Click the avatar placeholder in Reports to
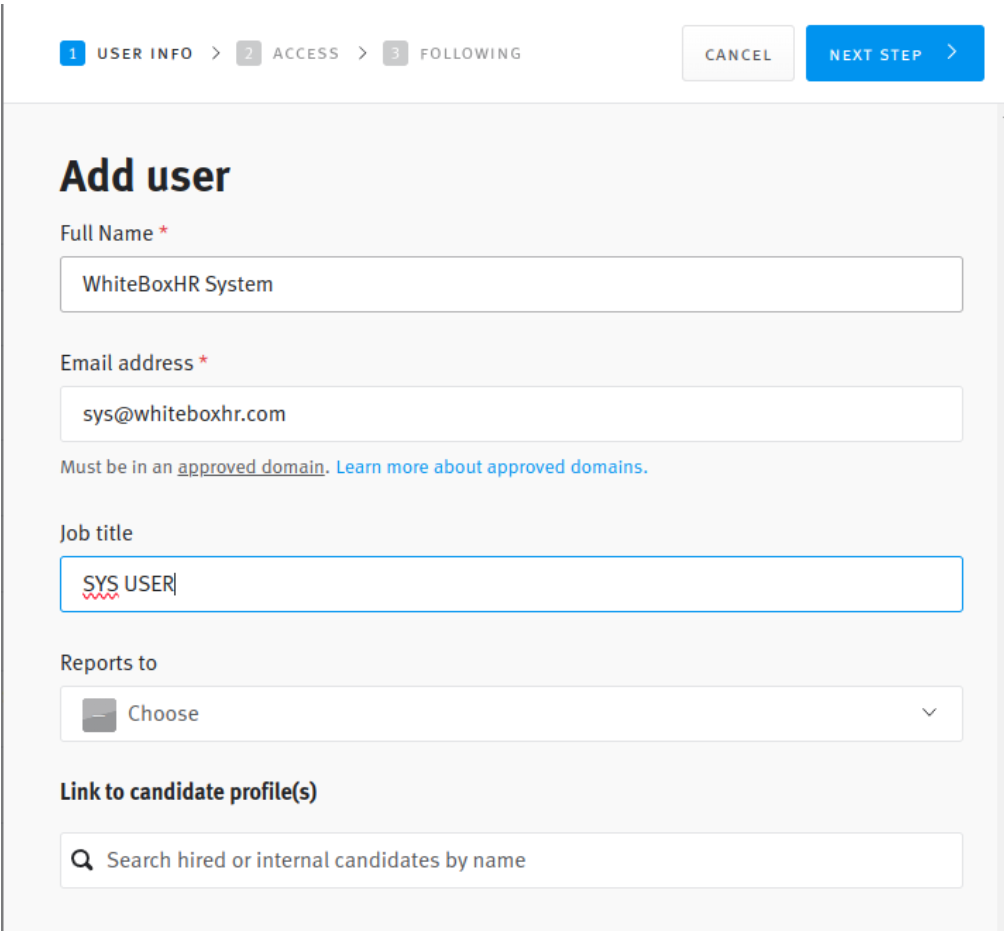This screenshot has width=1004, height=942. pyautogui.click(x=99, y=715)
